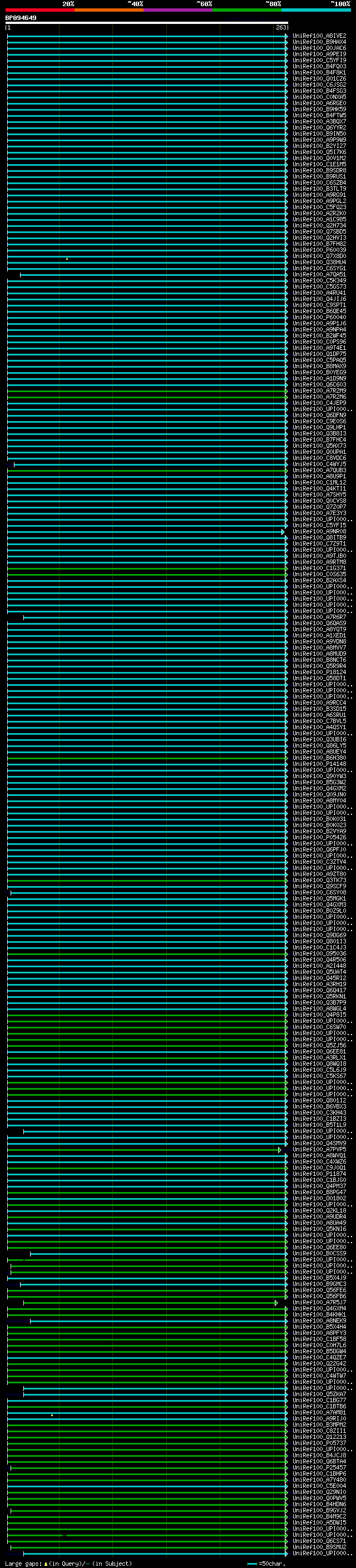Click the orange ~40% identity color segment

point(109,10)
